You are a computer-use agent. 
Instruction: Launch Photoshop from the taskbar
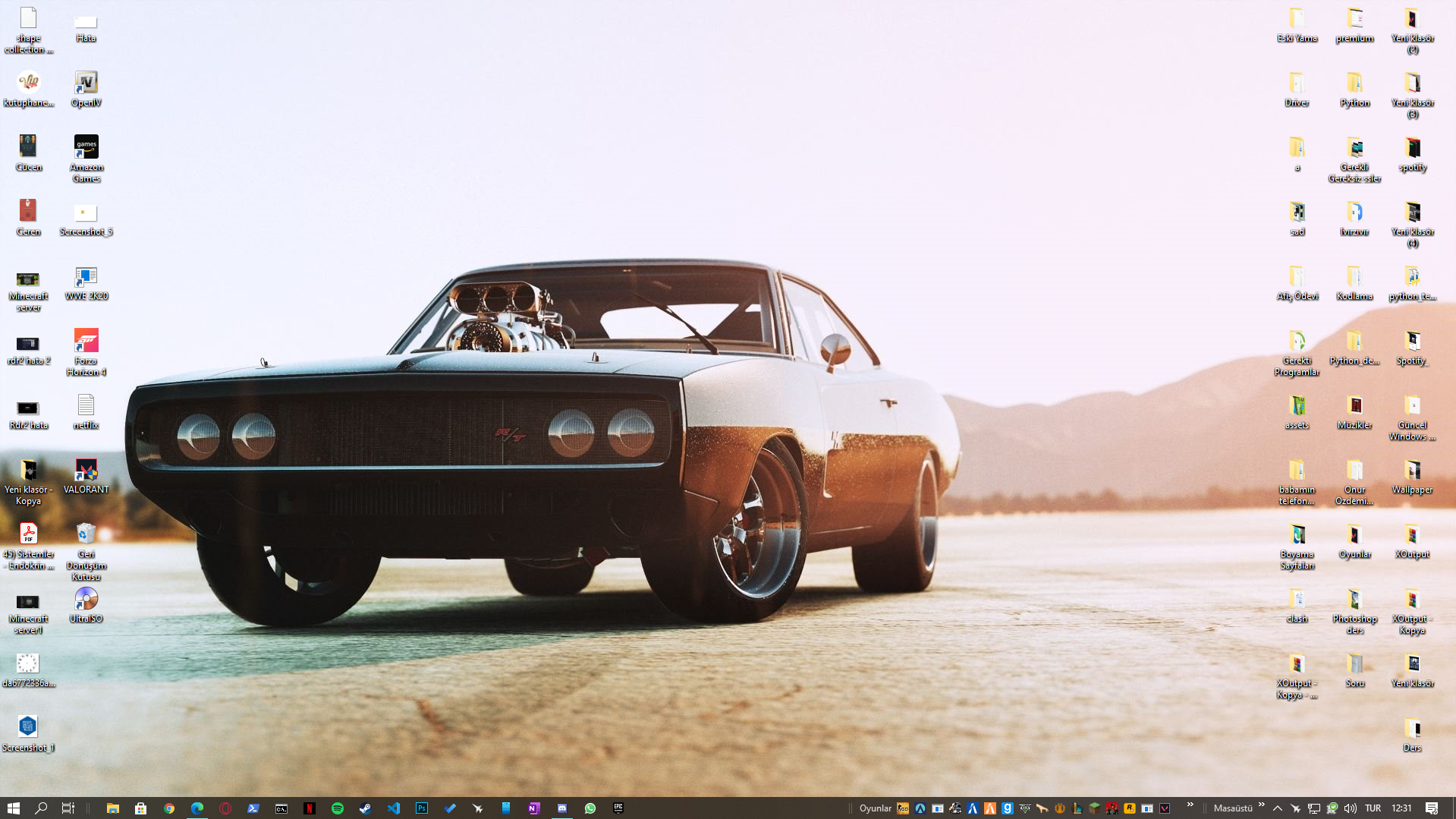pos(421,808)
